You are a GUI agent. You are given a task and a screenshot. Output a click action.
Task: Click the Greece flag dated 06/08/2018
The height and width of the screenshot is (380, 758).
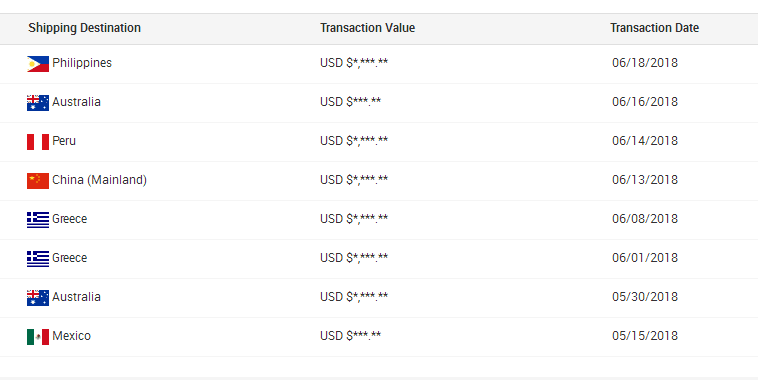(x=38, y=220)
